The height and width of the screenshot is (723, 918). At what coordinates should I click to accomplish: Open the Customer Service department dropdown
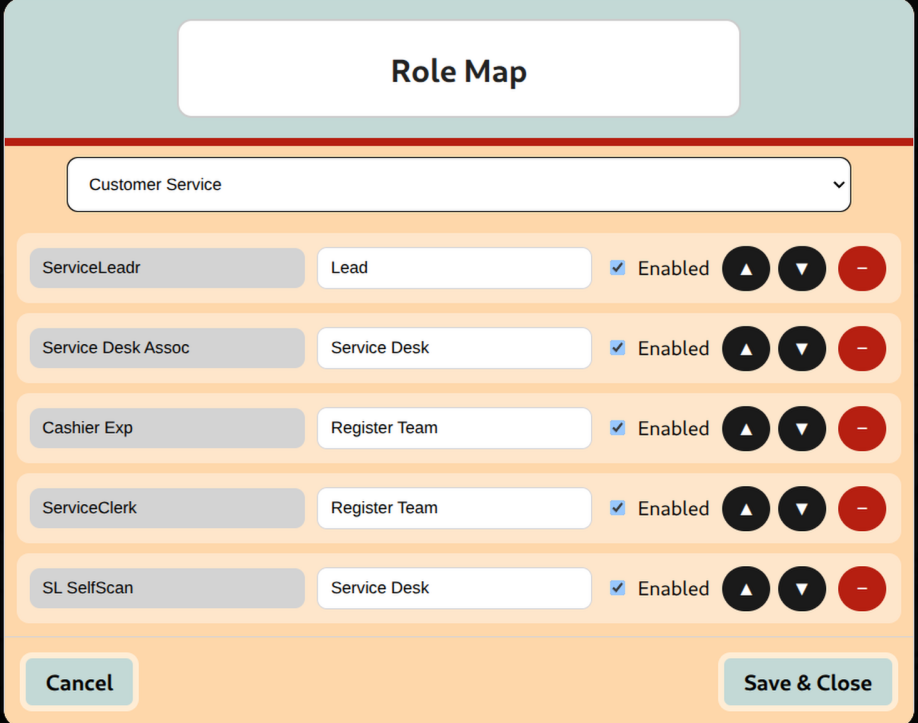pyautogui.click(x=458, y=184)
